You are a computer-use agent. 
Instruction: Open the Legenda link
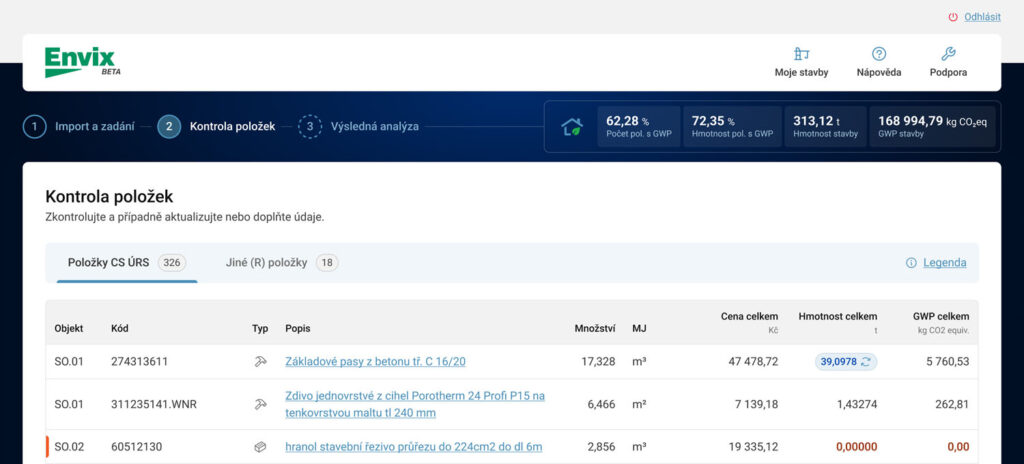944,263
